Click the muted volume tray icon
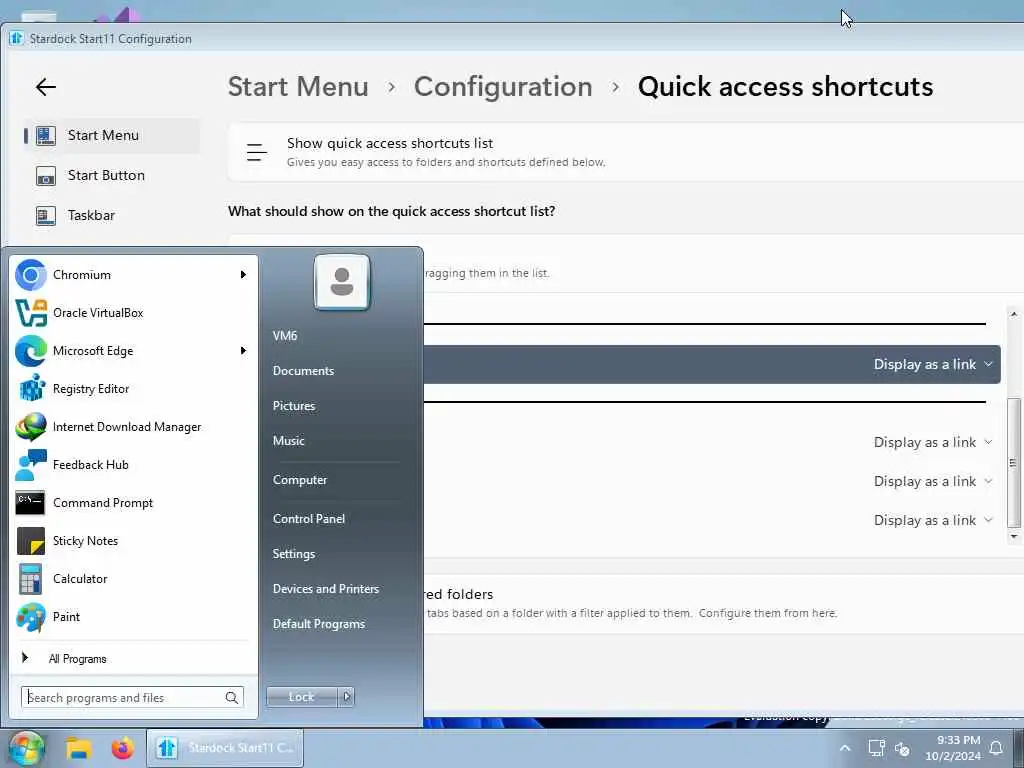This screenshot has height=768, width=1024. [x=903, y=749]
